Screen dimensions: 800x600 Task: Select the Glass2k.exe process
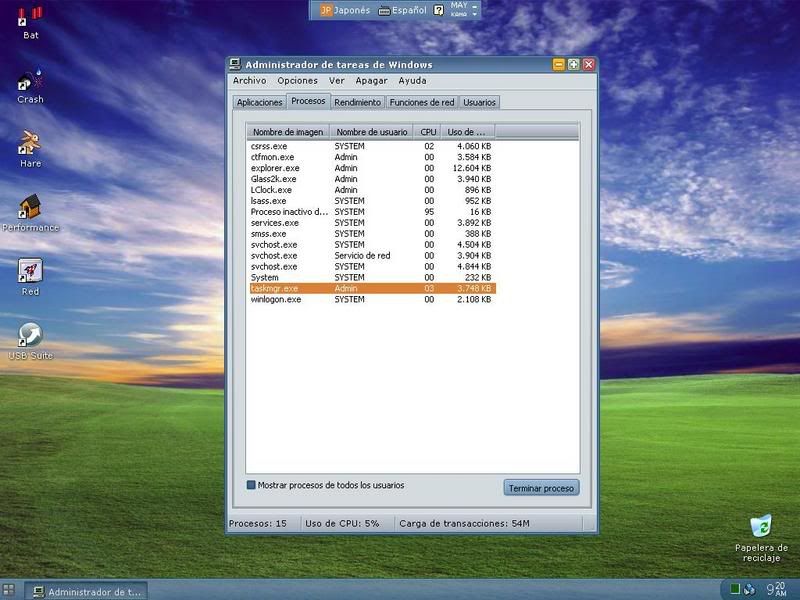tap(371, 179)
